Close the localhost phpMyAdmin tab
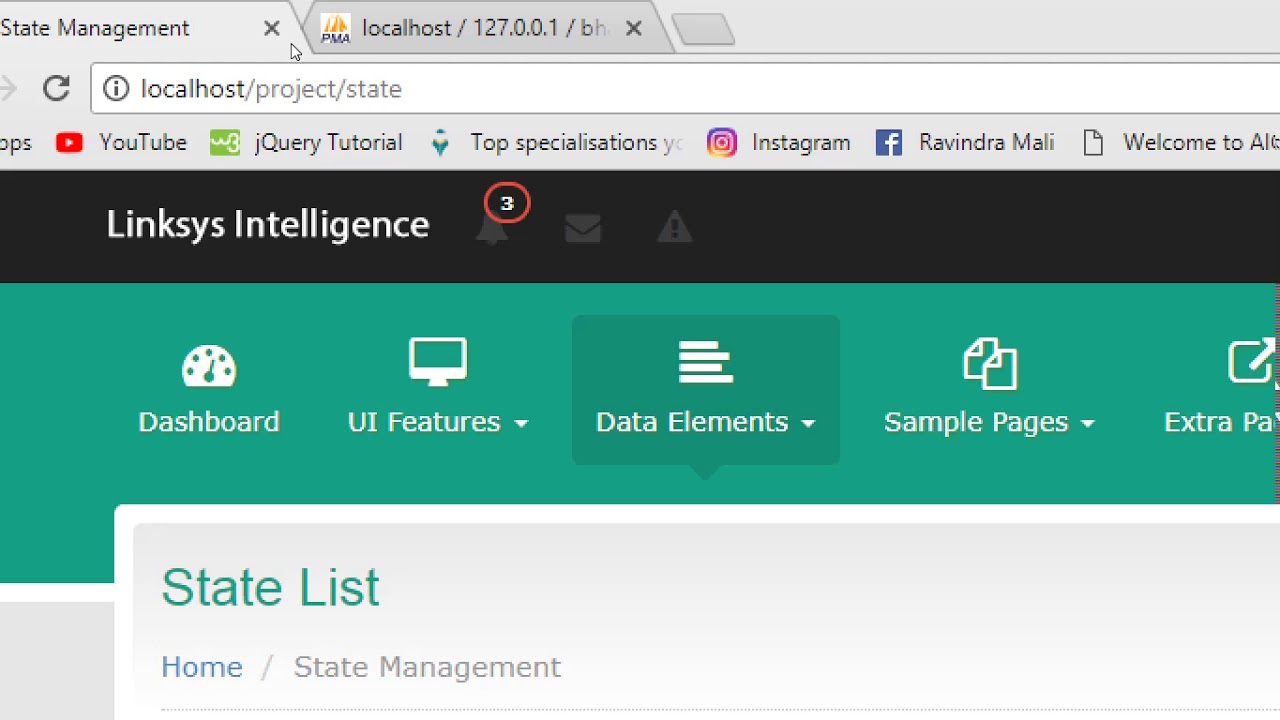The width and height of the screenshot is (1280, 720). [633, 29]
